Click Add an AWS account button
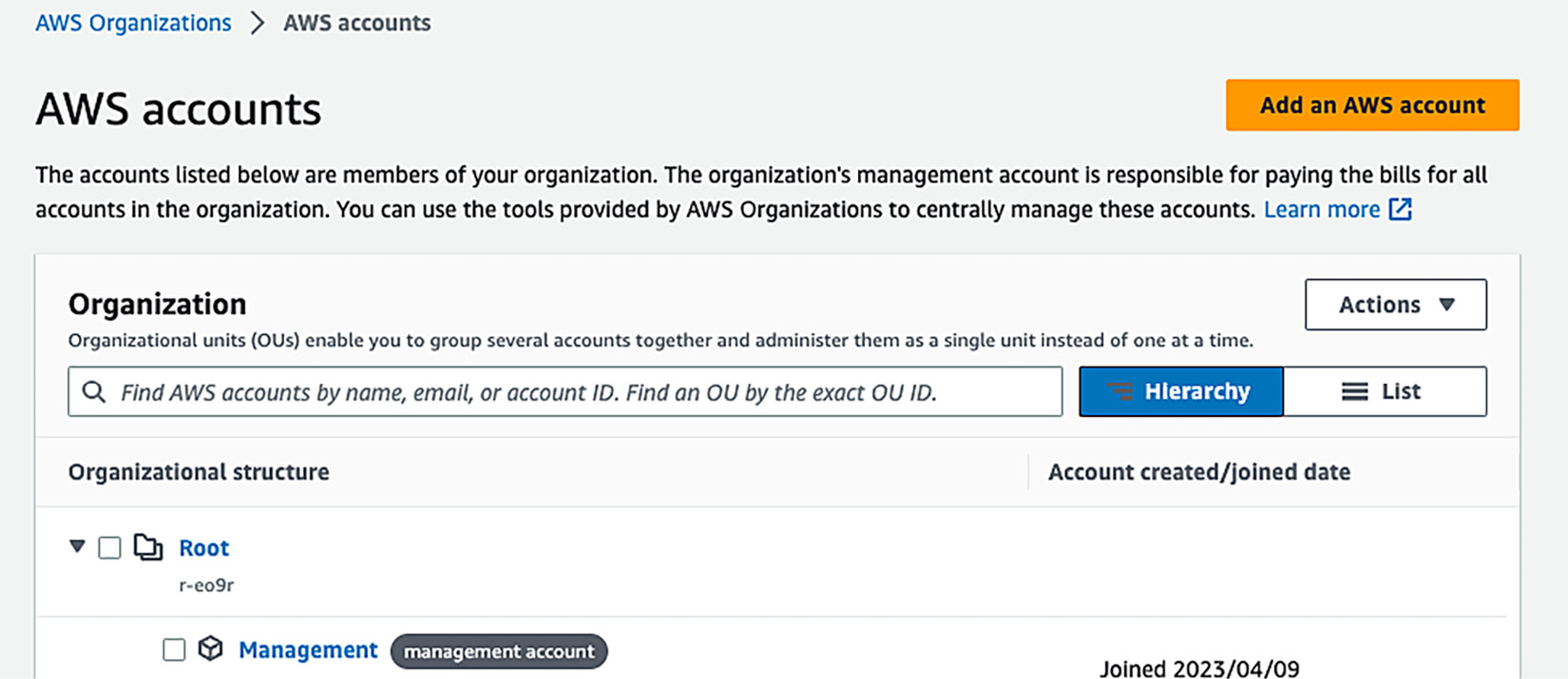1568x679 pixels. [x=1372, y=104]
